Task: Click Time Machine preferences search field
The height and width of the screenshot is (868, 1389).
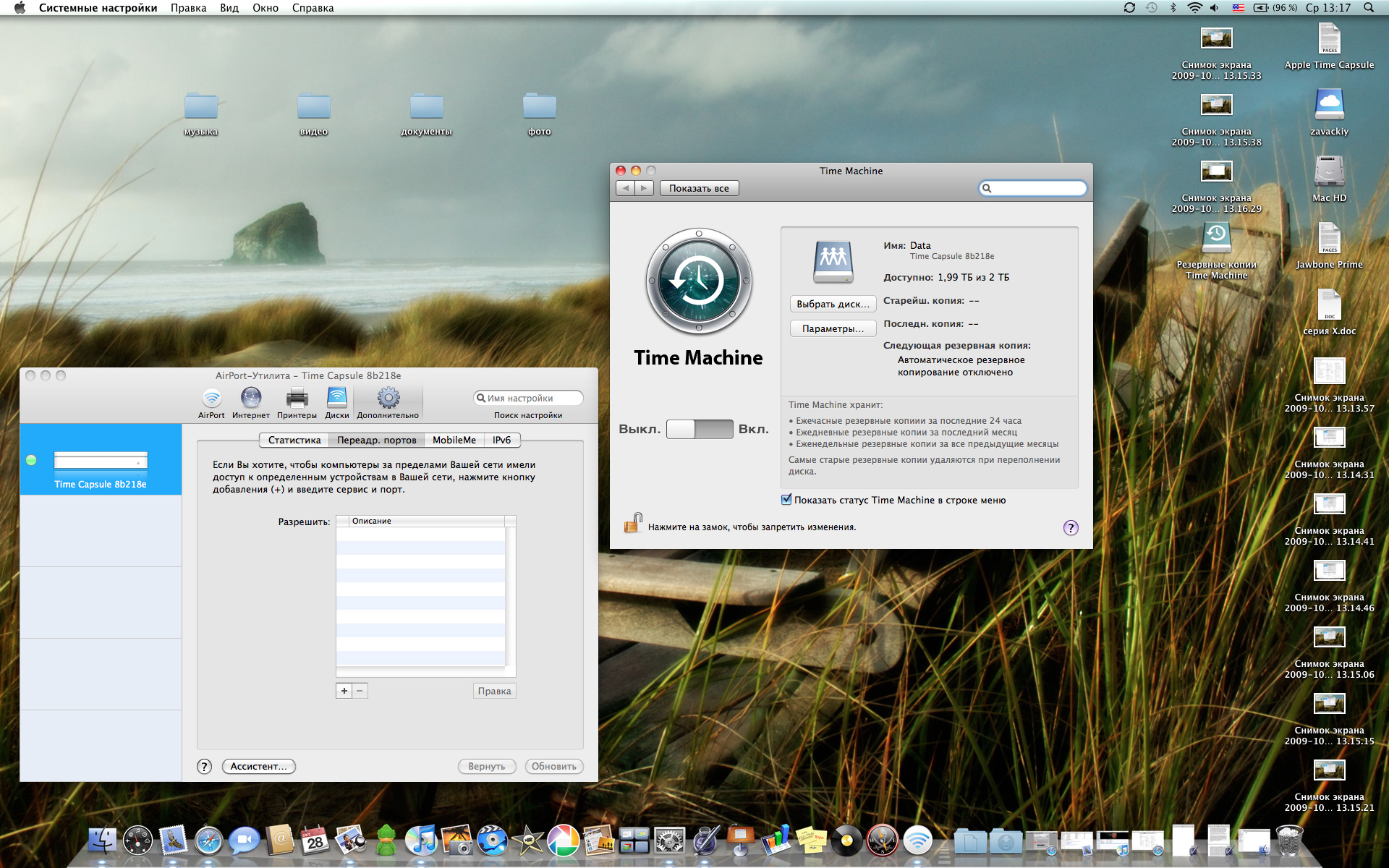Action: (x=1032, y=188)
